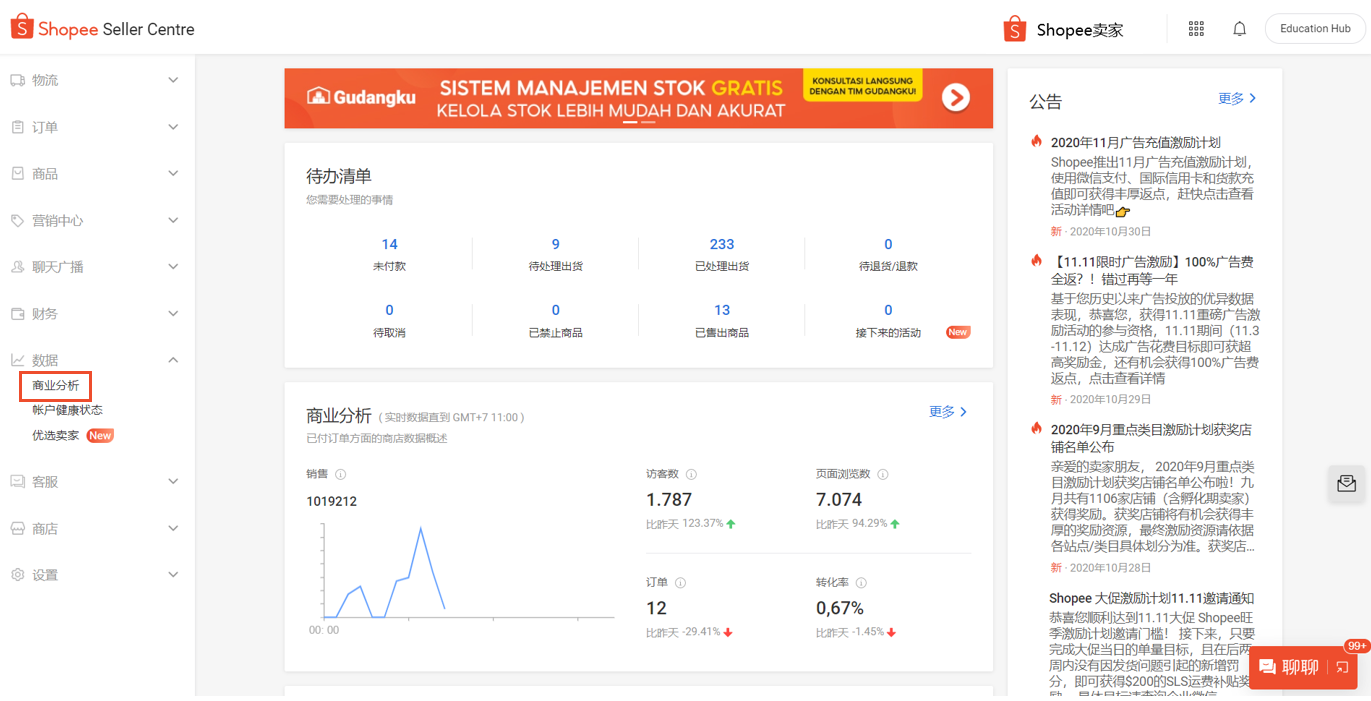This screenshot has height=701, width=1371.
Task: Click the 客服 icon in sidebar
Action: 17,482
